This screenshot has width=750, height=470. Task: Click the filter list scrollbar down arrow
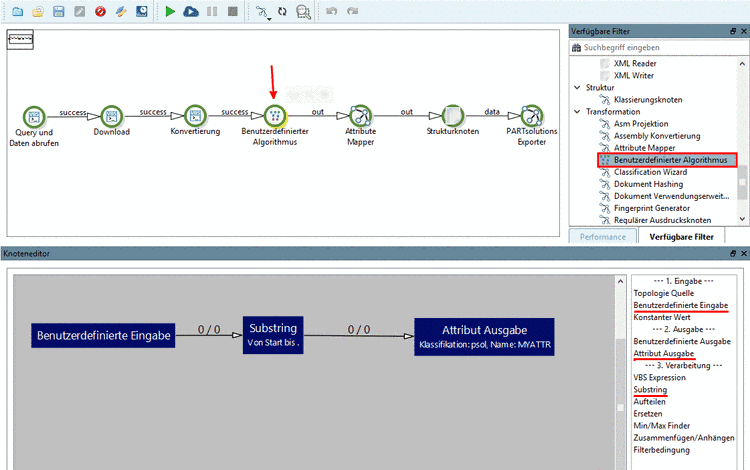pyautogui.click(x=742, y=219)
